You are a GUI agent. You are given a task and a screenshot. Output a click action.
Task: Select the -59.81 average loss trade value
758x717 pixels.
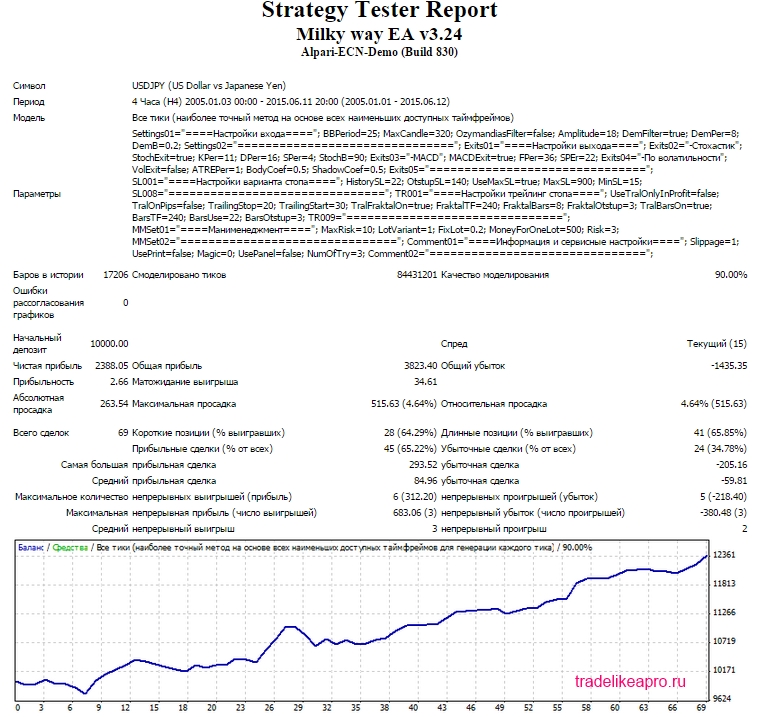tap(734, 481)
